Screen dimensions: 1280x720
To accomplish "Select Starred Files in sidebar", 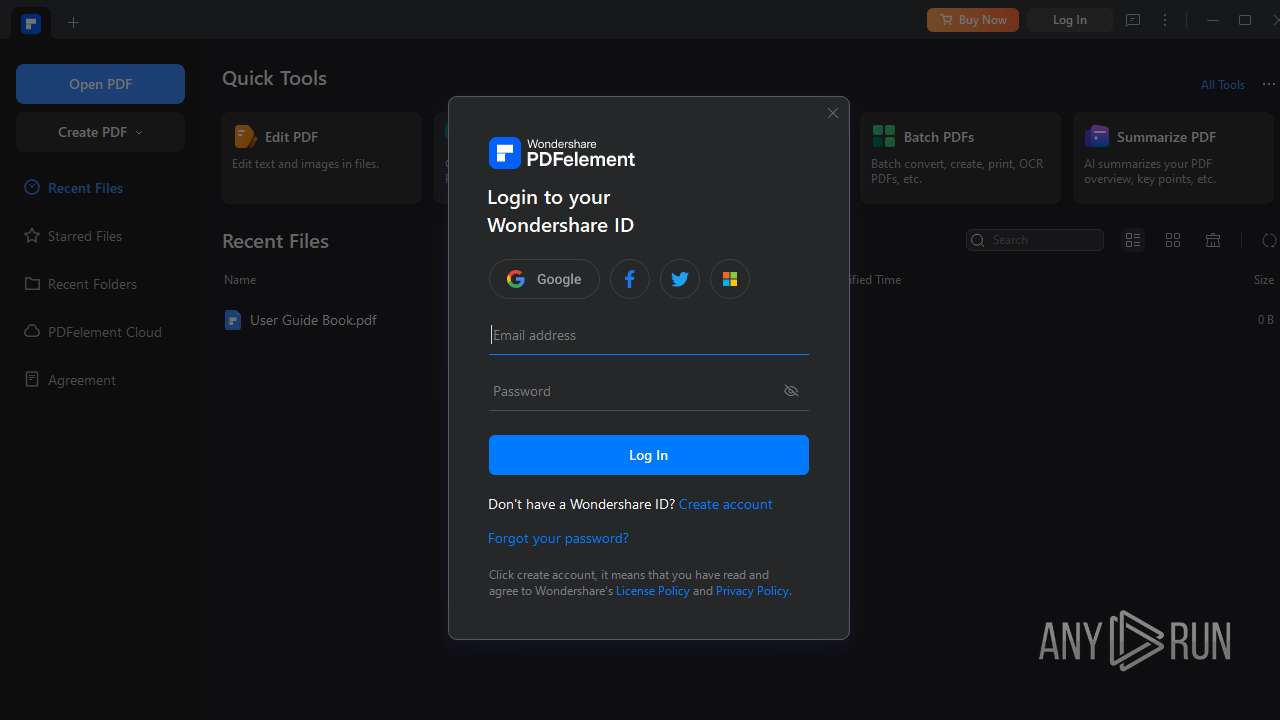I will 73,236.
